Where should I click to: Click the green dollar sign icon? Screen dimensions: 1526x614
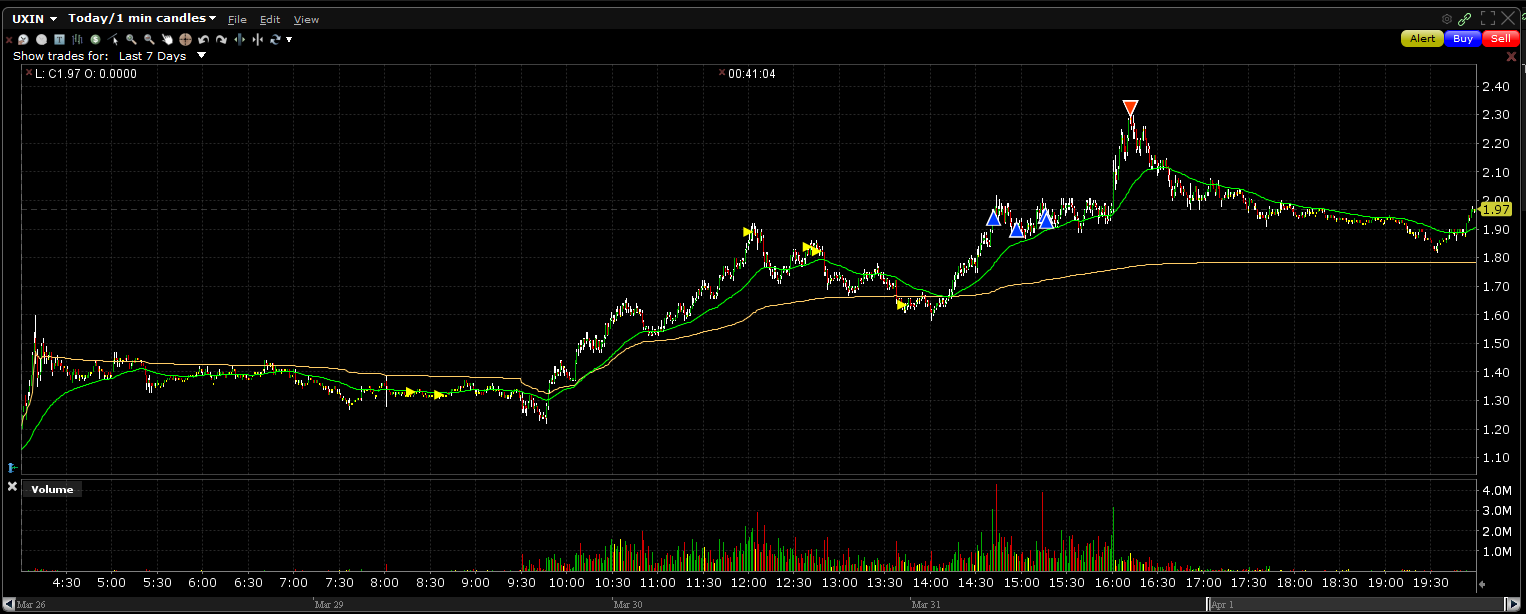95,39
